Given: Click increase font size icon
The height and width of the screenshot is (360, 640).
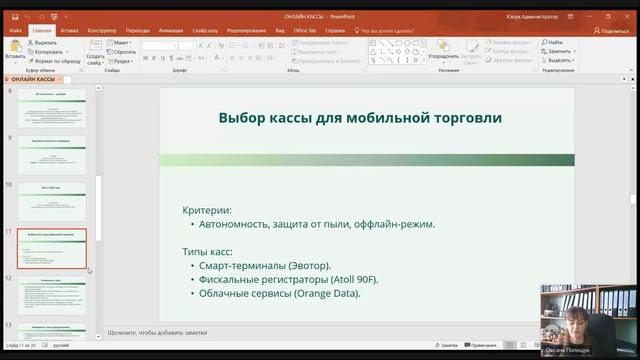Looking at the screenshot, I should 201,46.
